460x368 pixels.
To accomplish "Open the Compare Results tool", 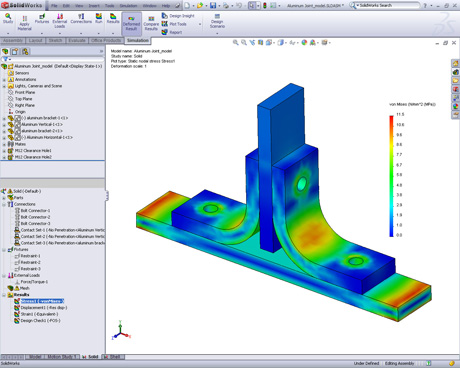I will point(151,23).
